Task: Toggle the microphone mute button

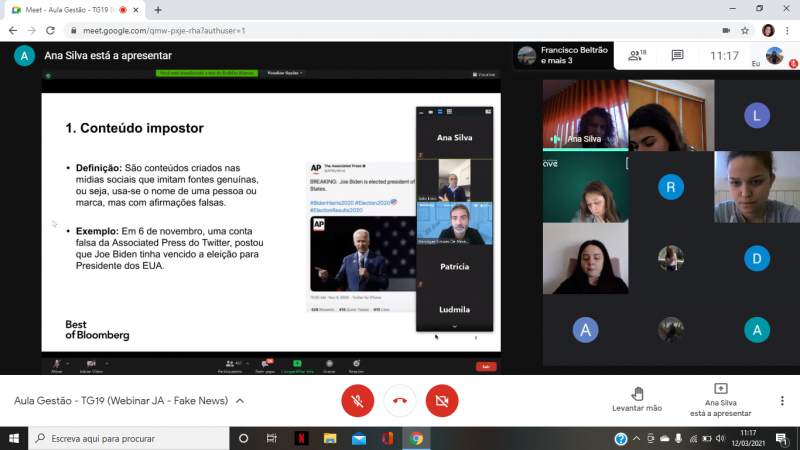Action: pyautogui.click(x=357, y=401)
